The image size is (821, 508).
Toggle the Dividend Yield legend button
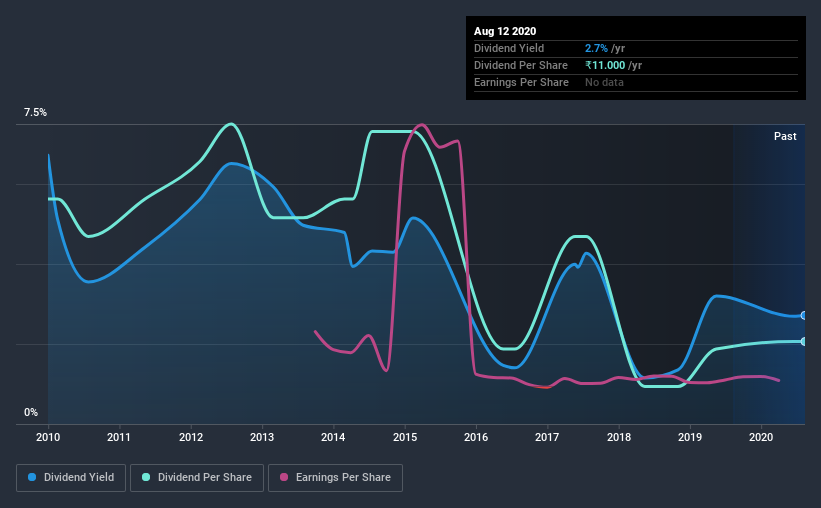tap(72, 478)
